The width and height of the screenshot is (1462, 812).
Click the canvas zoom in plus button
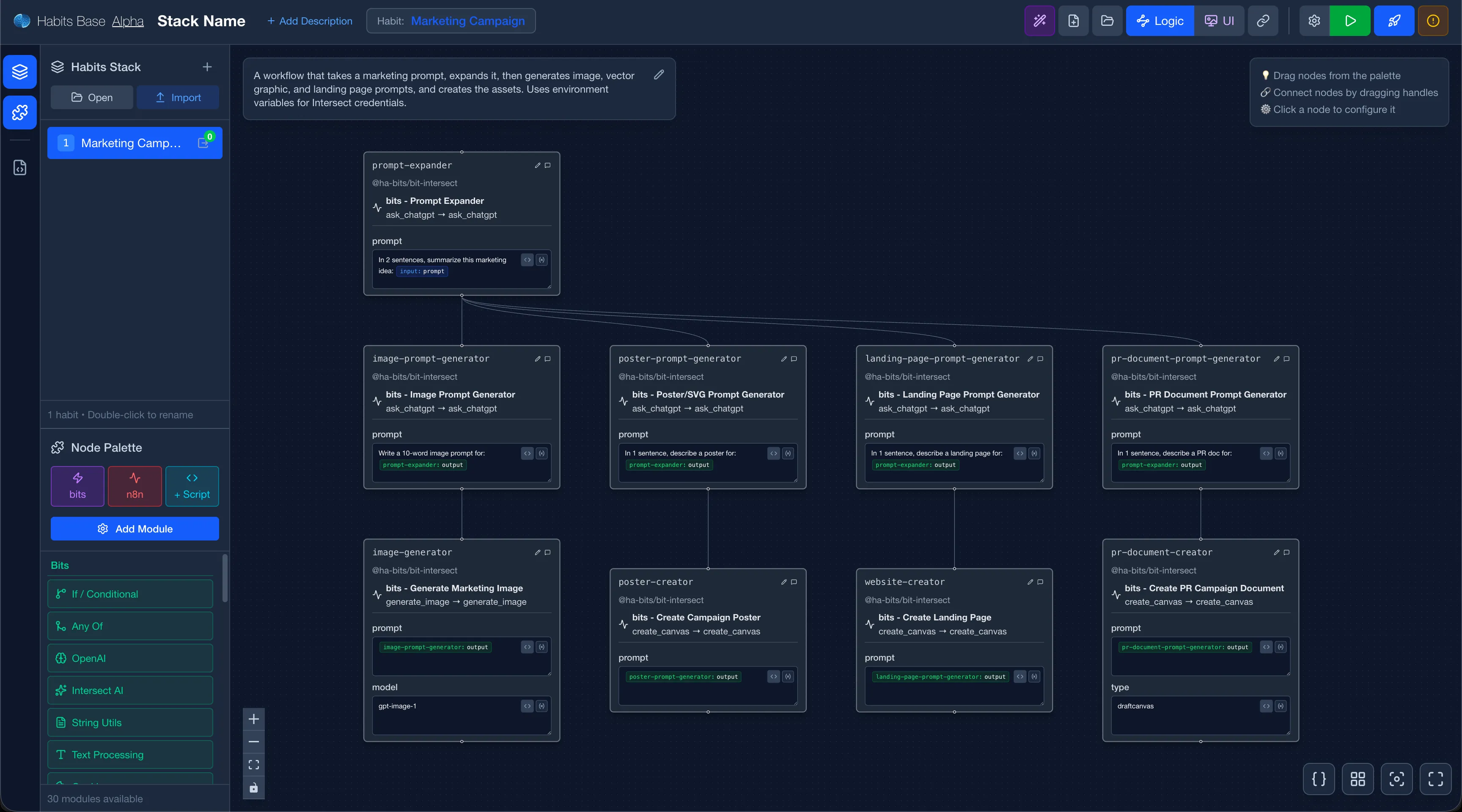point(254,719)
